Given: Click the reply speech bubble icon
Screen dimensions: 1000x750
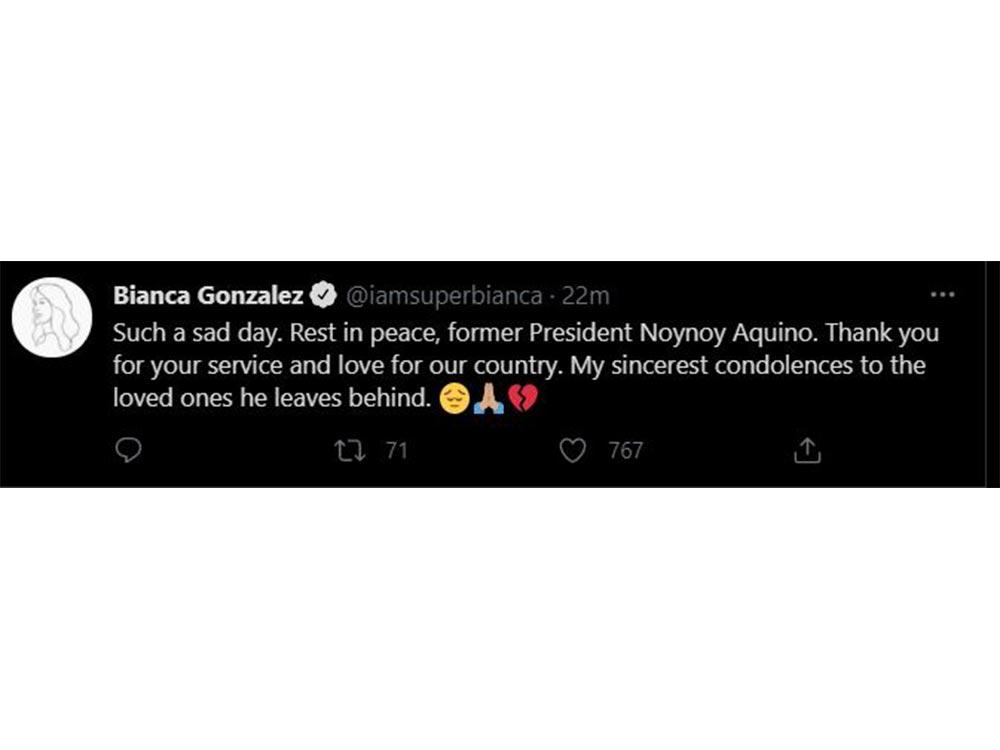Looking at the screenshot, I should pyautogui.click(x=128, y=451).
